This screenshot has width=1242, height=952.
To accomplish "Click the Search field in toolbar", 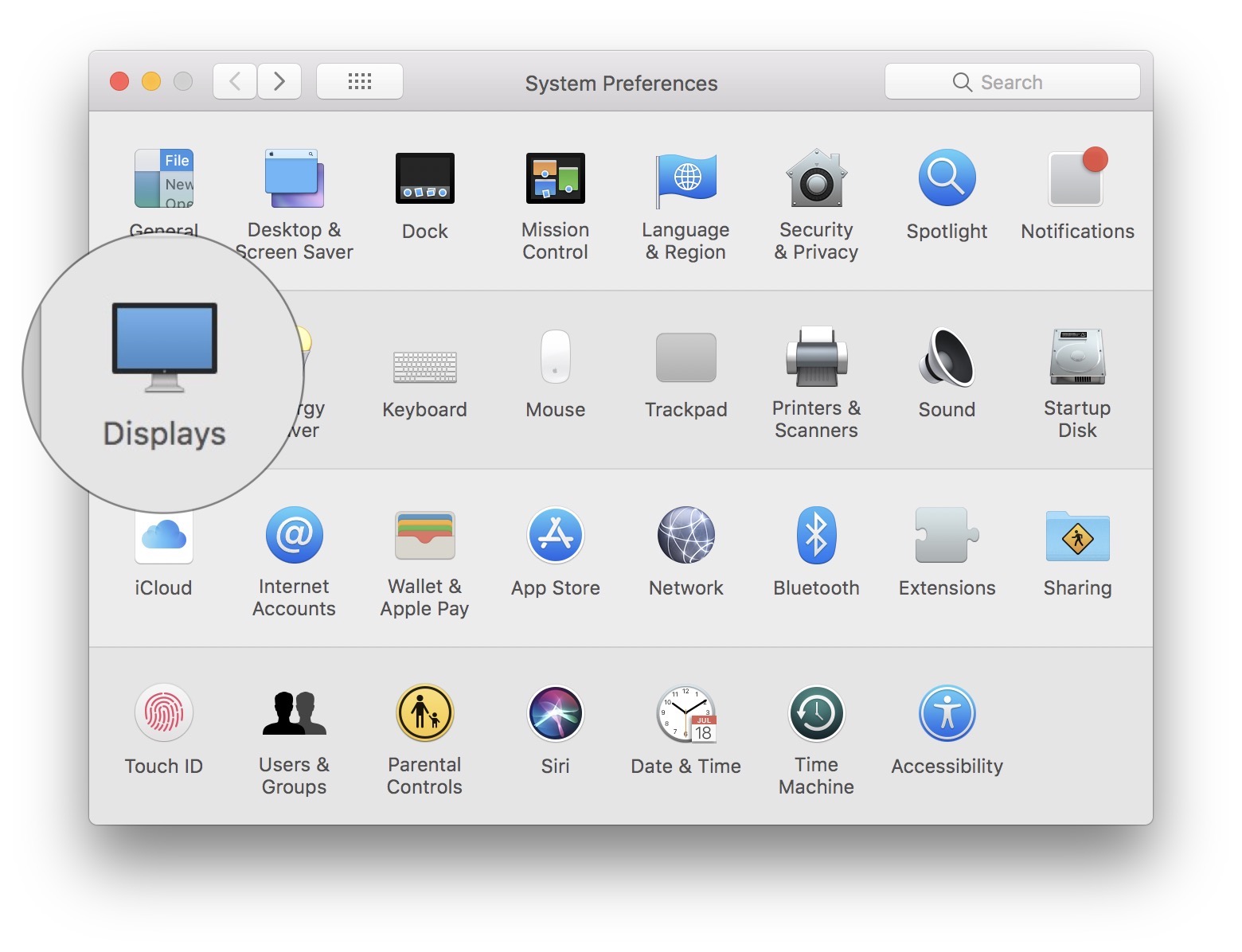I will click(1012, 82).
